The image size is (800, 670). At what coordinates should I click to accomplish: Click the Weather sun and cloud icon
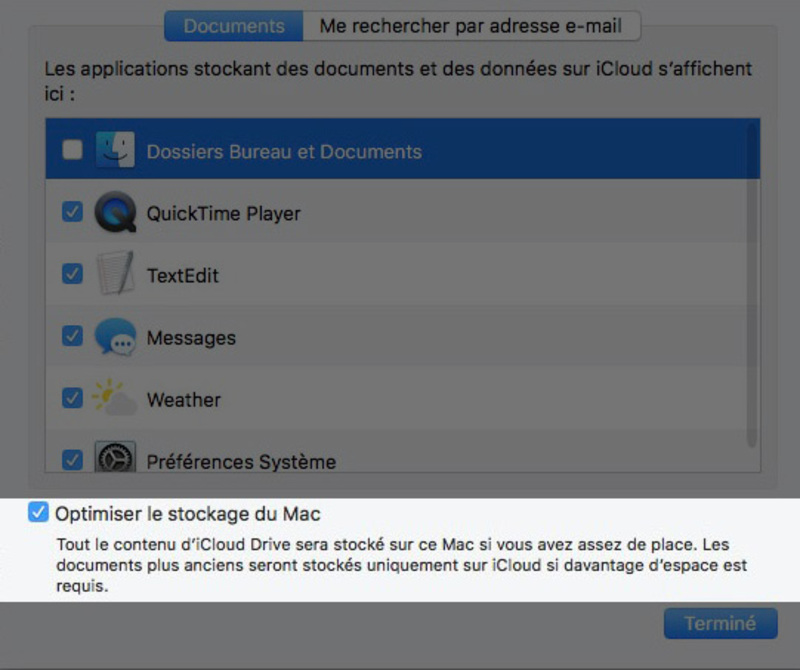pyautogui.click(x=115, y=397)
